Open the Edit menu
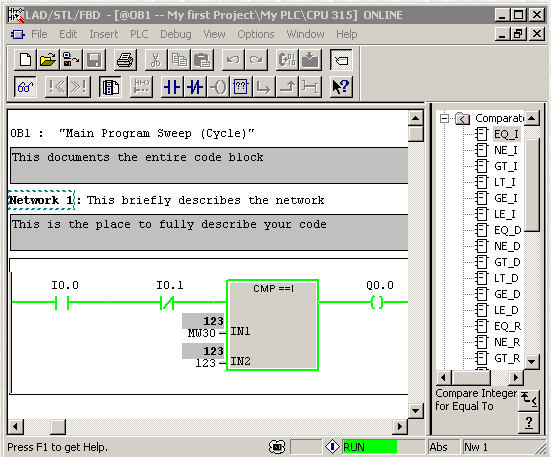This screenshot has height=457, width=551. [x=68, y=34]
